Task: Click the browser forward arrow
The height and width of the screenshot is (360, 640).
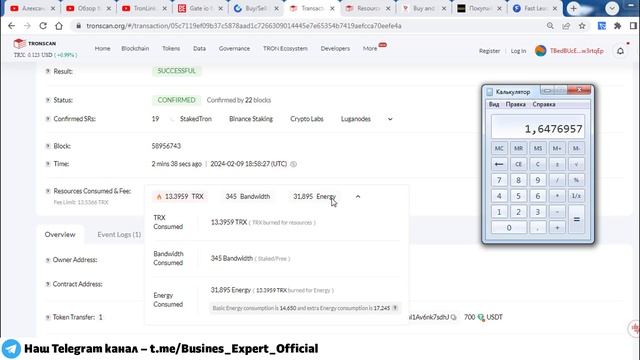Action: click(x=27, y=26)
